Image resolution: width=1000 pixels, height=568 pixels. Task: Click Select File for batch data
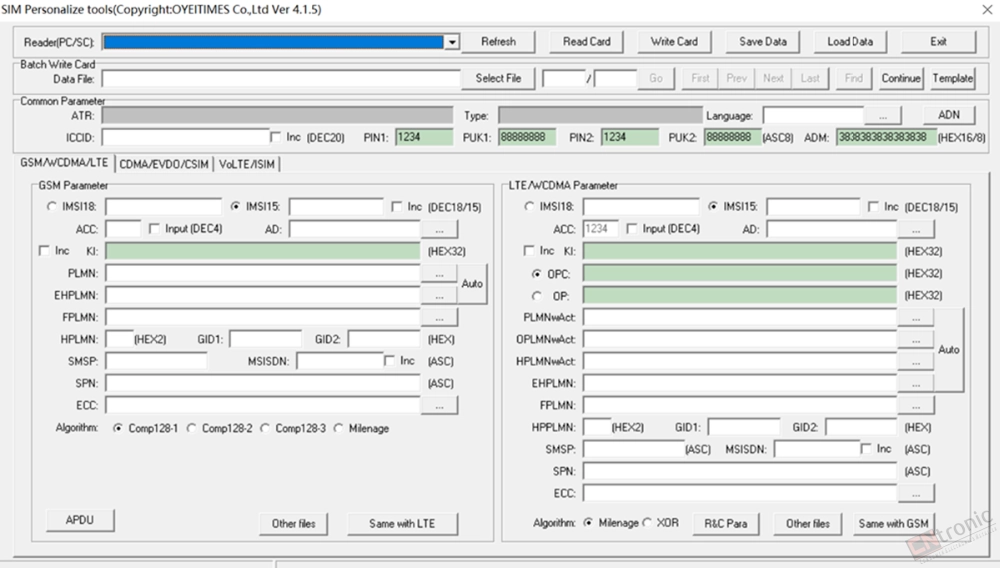[x=498, y=78]
